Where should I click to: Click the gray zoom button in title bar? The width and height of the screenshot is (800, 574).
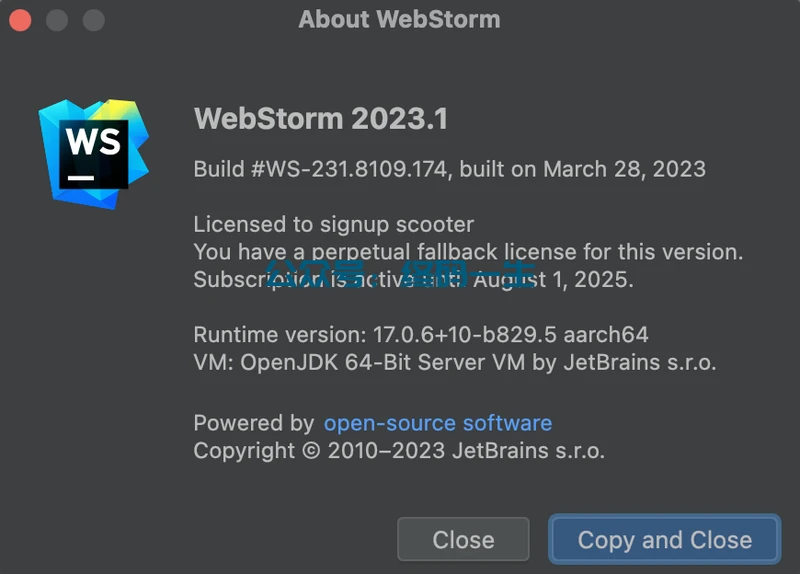(x=93, y=19)
